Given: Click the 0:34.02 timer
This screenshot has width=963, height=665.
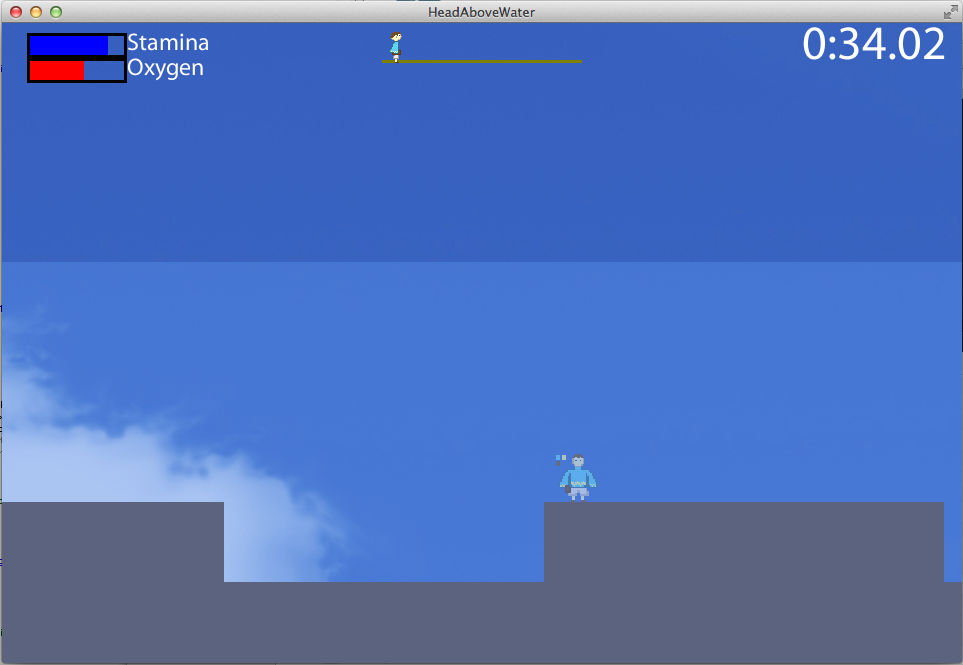Looking at the screenshot, I should (x=873, y=44).
